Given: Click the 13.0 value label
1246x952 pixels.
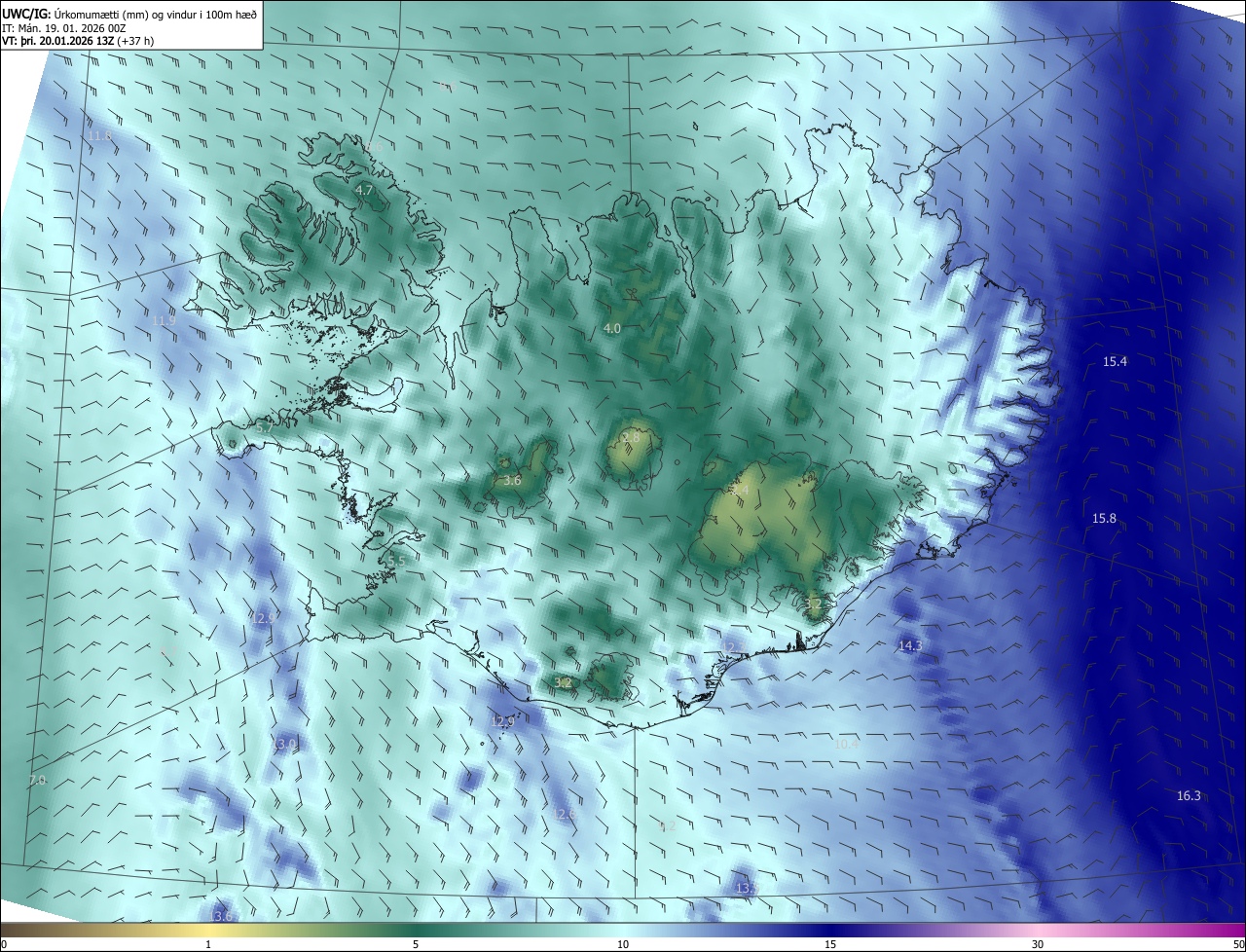Looking at the screenshot, I should pyautogui.click(x=284, y=745).
